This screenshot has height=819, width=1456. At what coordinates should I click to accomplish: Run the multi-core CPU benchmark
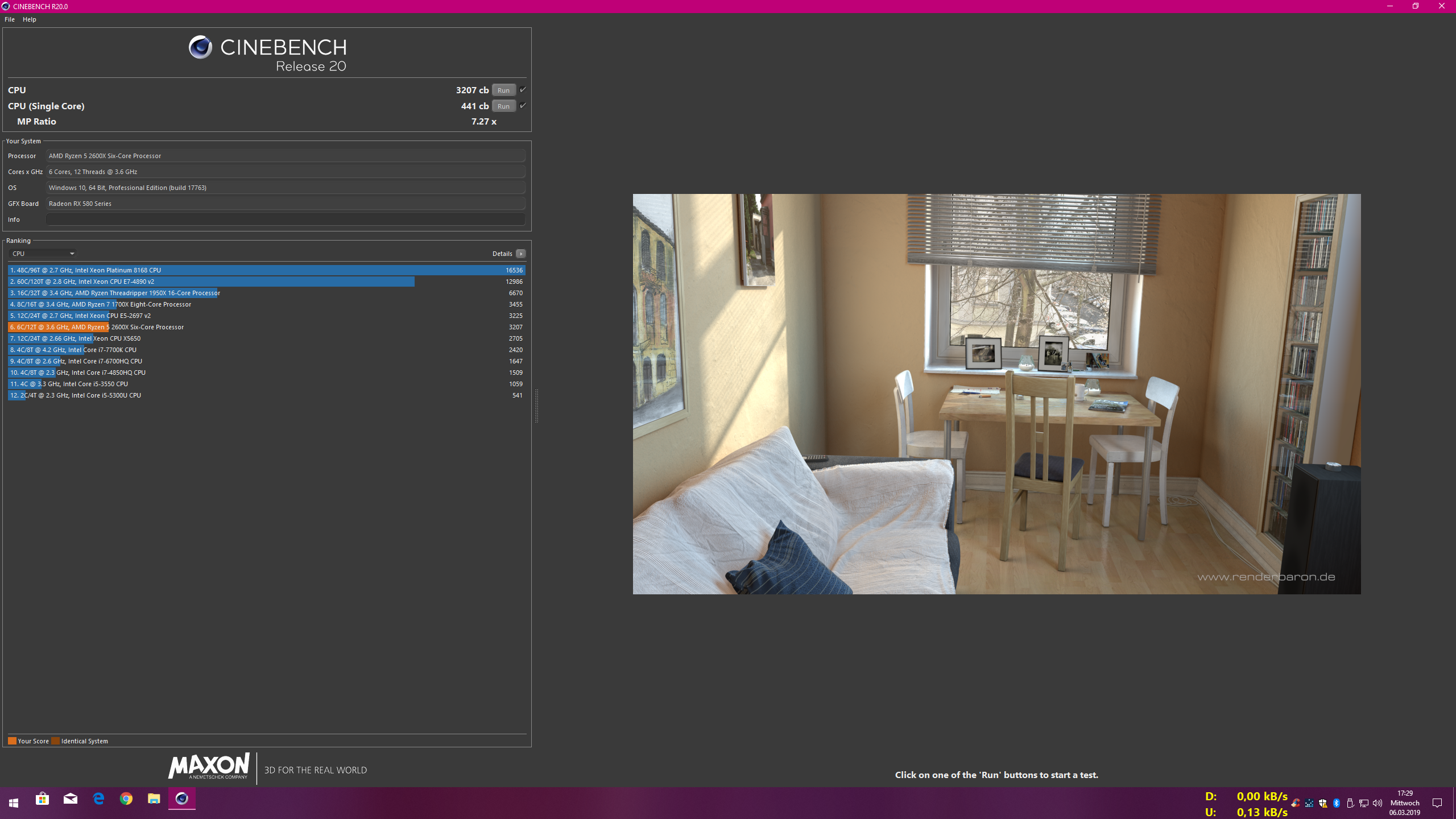click(x=503, y=89)
